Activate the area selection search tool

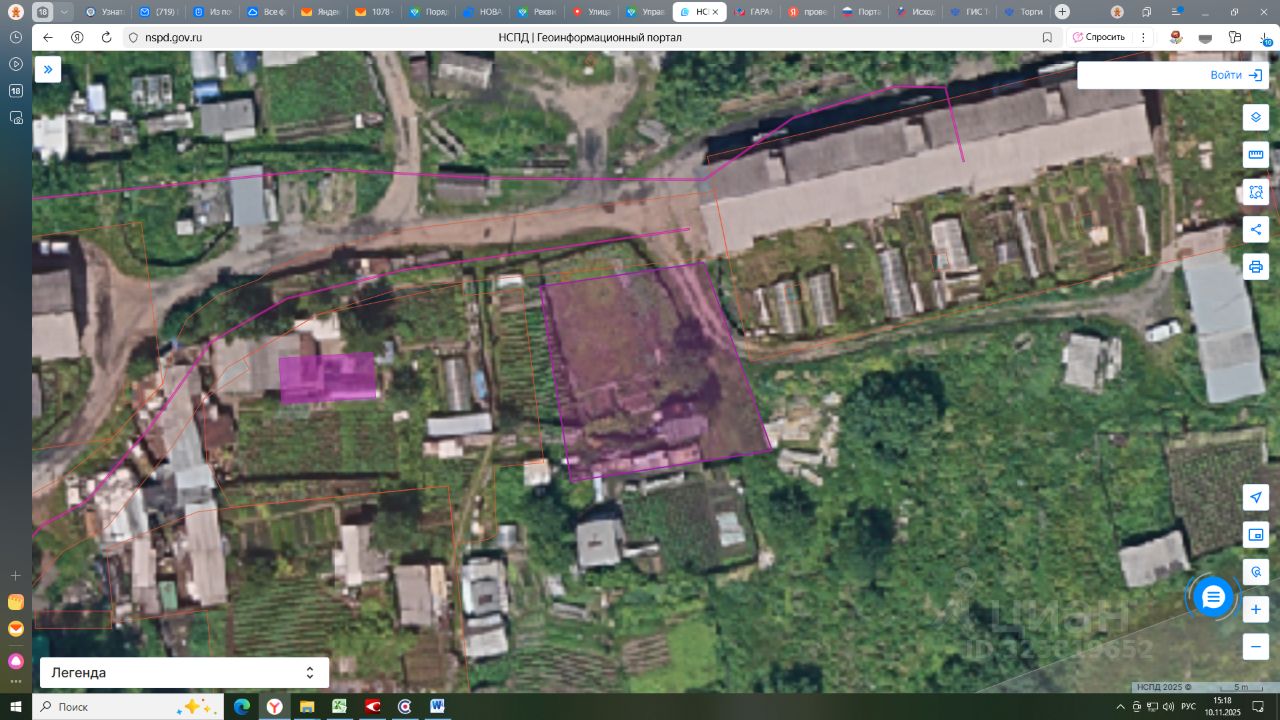click(1256, 192)
